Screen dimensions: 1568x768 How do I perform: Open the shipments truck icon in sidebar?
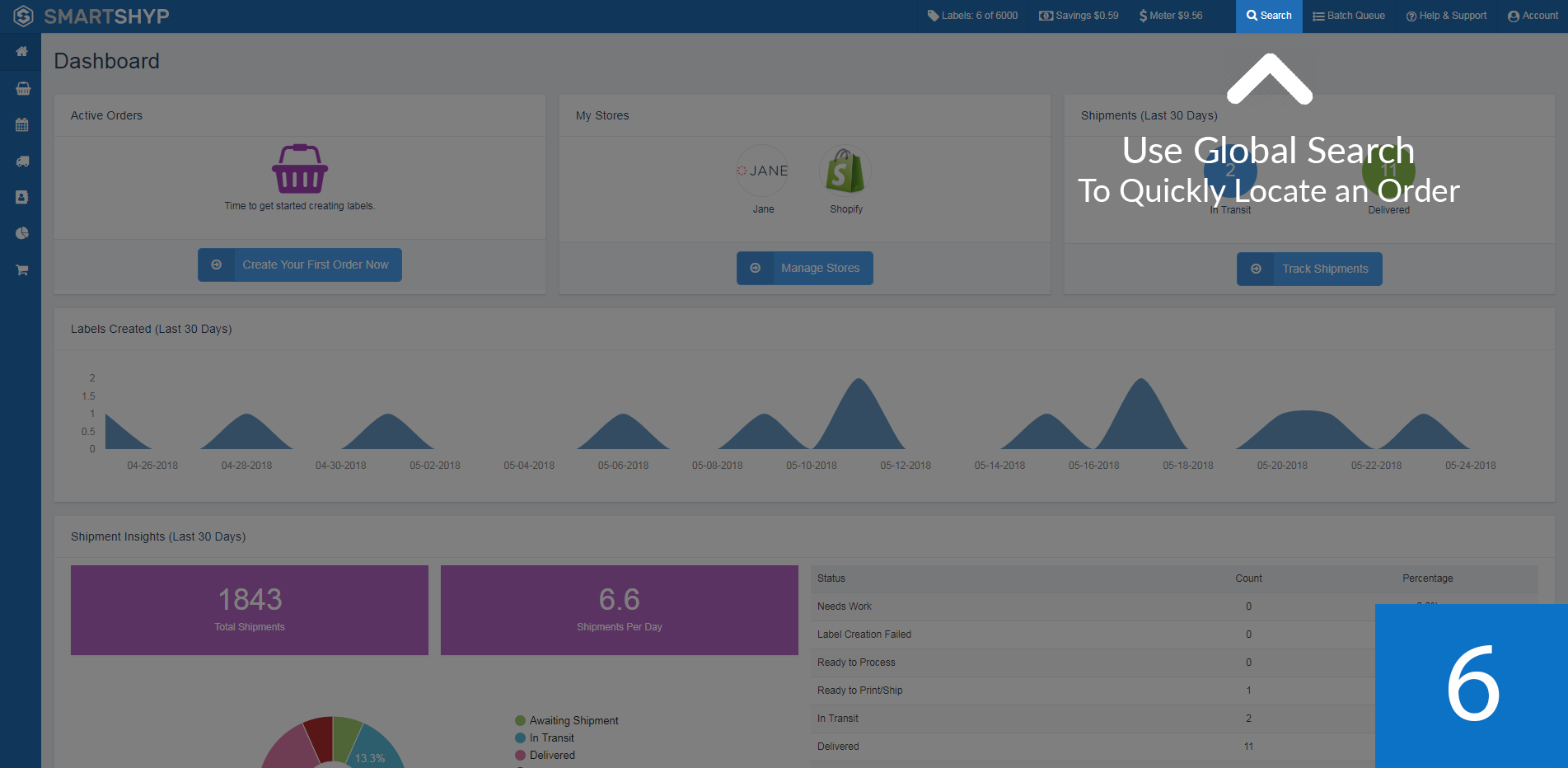pos(22,162)
